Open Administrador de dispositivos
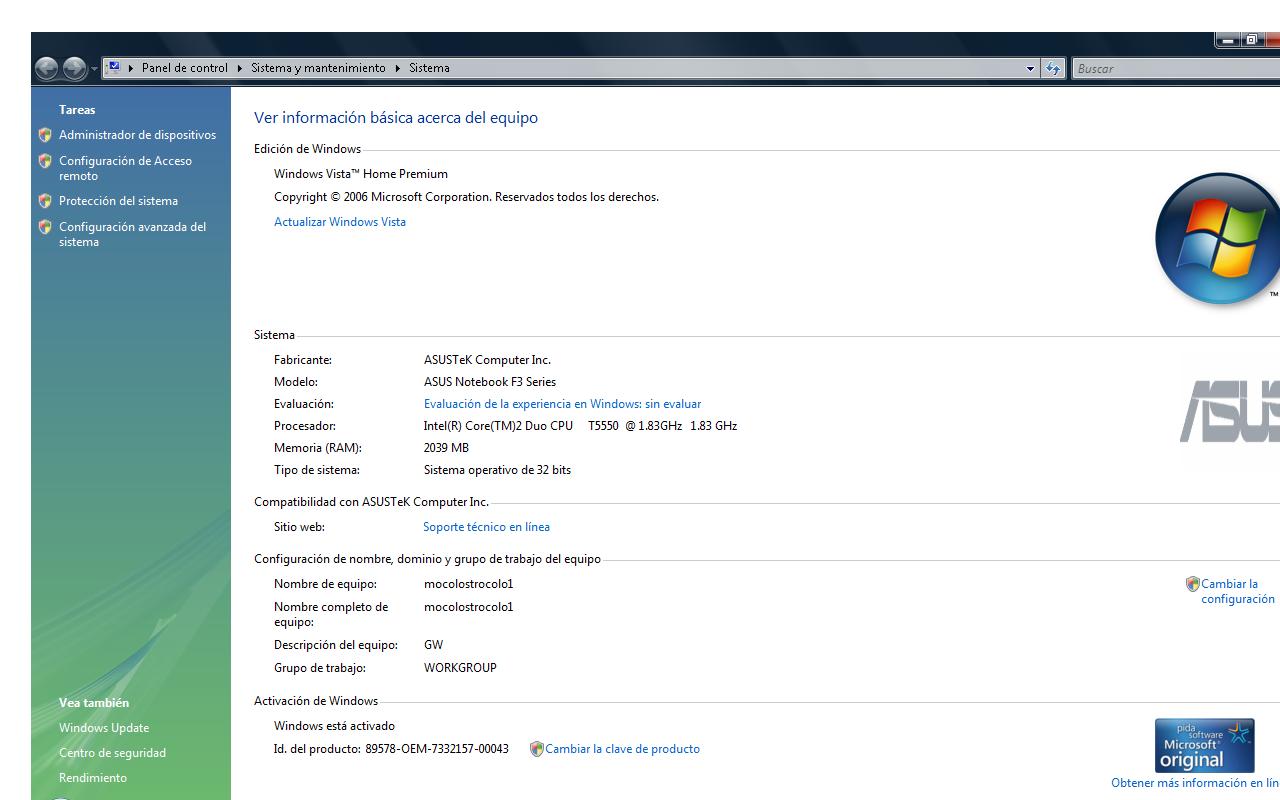Viewport: 1280px width, 800px height. coord(137,135)
